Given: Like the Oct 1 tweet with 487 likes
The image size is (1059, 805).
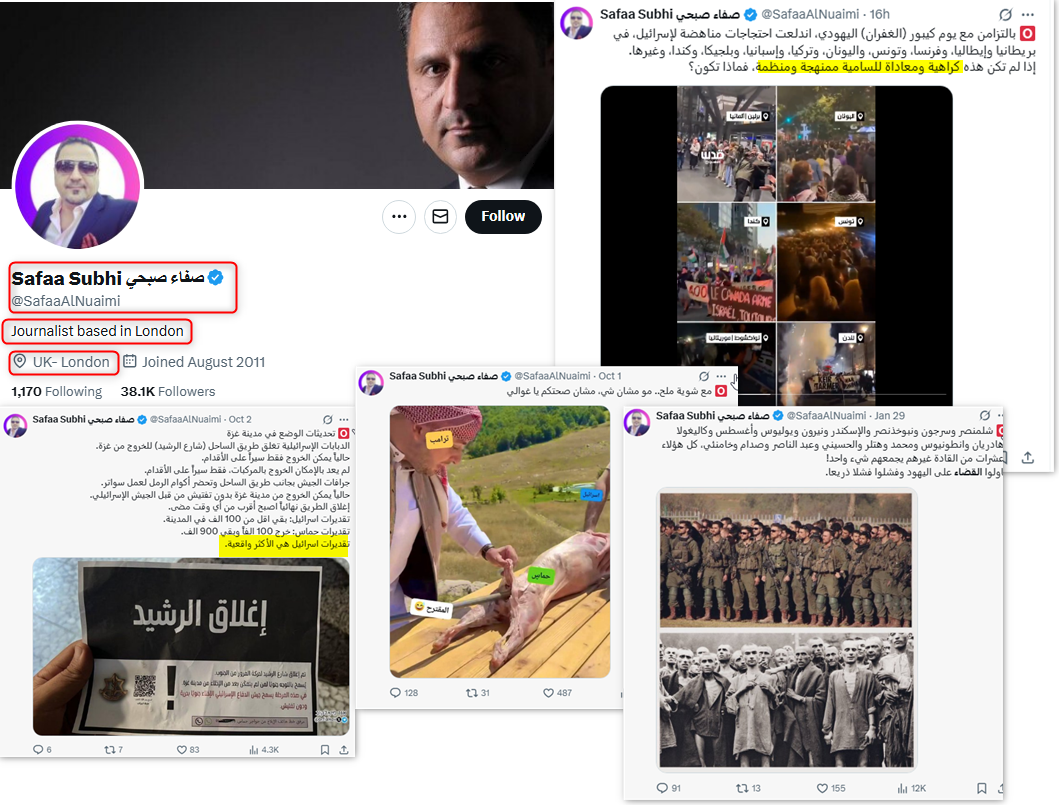Looking at the screenshot, I should pyautogui.click(x=557, y=693).
